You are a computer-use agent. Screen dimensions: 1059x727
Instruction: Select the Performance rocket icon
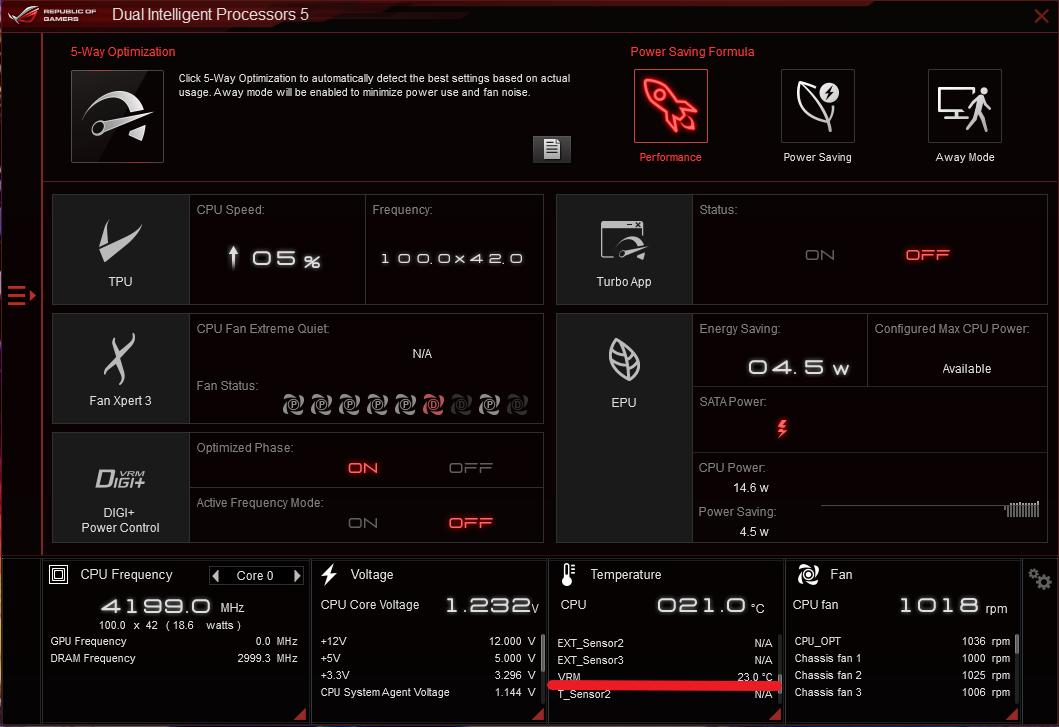671,106
